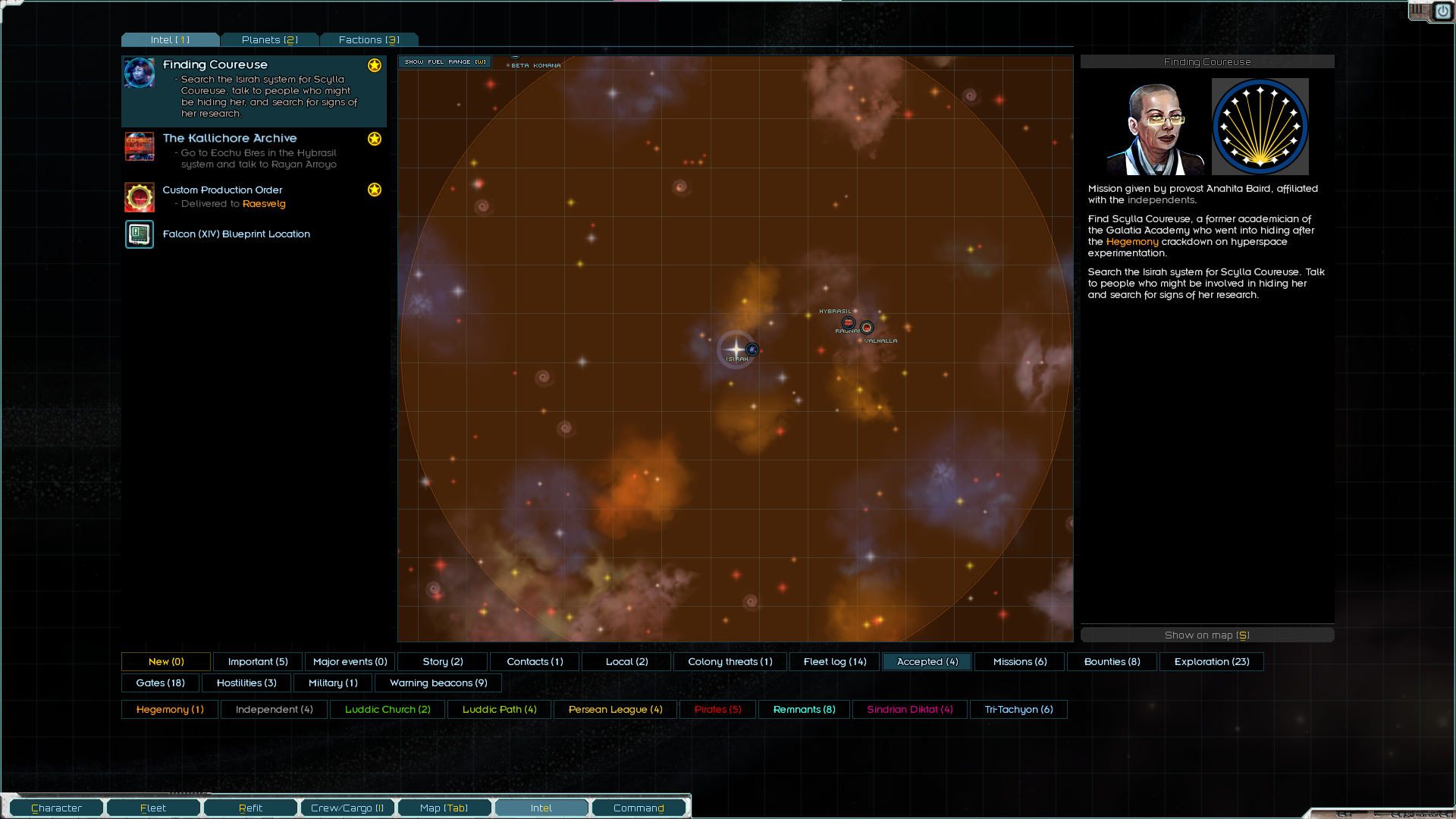Filter intel by Hegemony (1) tag

[x=170, y=710]
